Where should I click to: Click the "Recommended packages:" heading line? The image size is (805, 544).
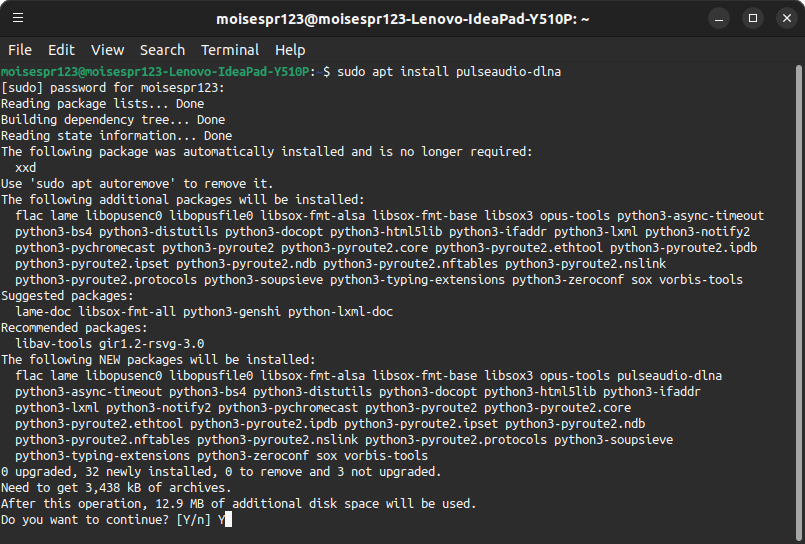point(75,328)
